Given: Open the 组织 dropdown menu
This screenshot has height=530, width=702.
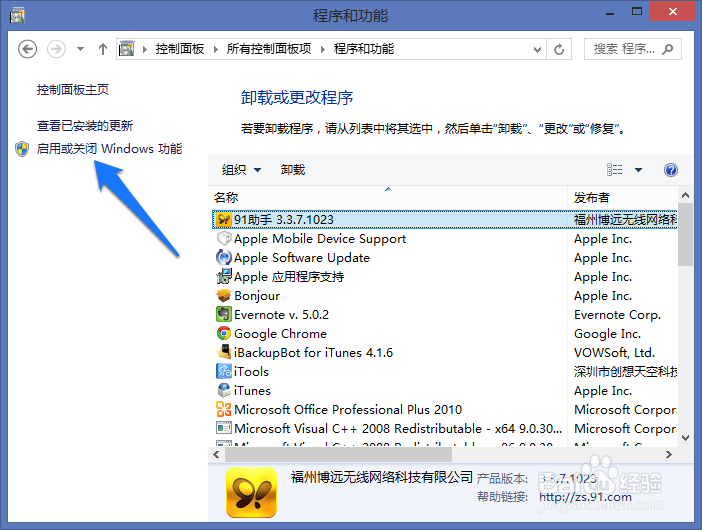Looking at the screenshot, I should click(x=241, y=170).
